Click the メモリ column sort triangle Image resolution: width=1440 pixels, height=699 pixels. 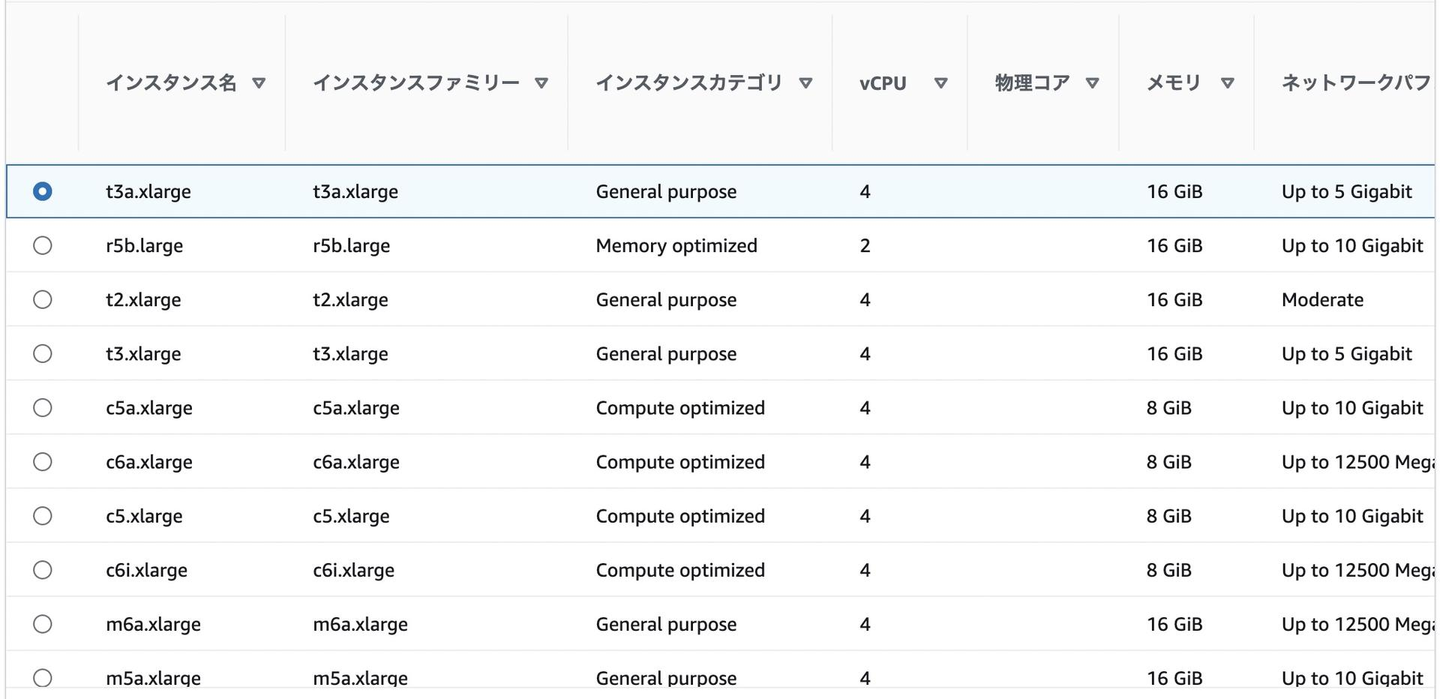[1227, 84]
